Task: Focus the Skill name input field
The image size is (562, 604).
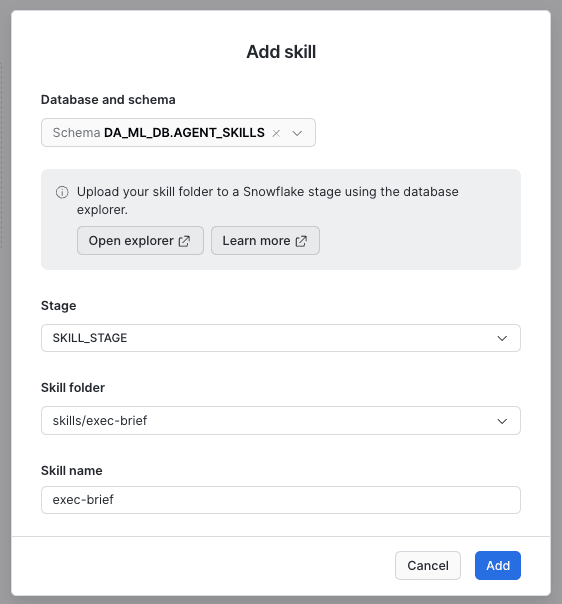Action: click(281, 500)
